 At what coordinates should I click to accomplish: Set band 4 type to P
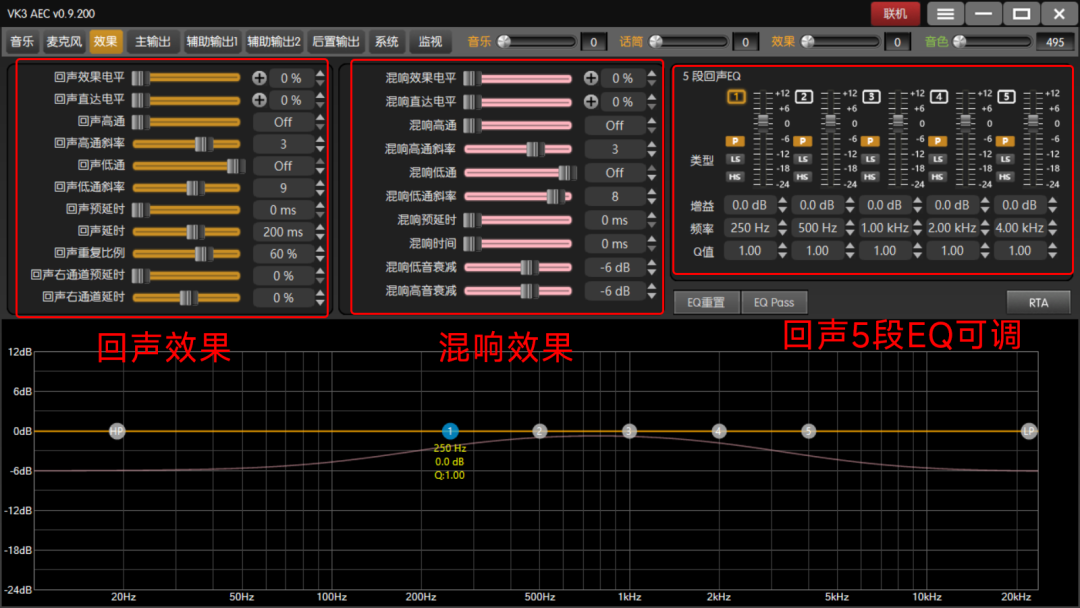pos(937,141)
